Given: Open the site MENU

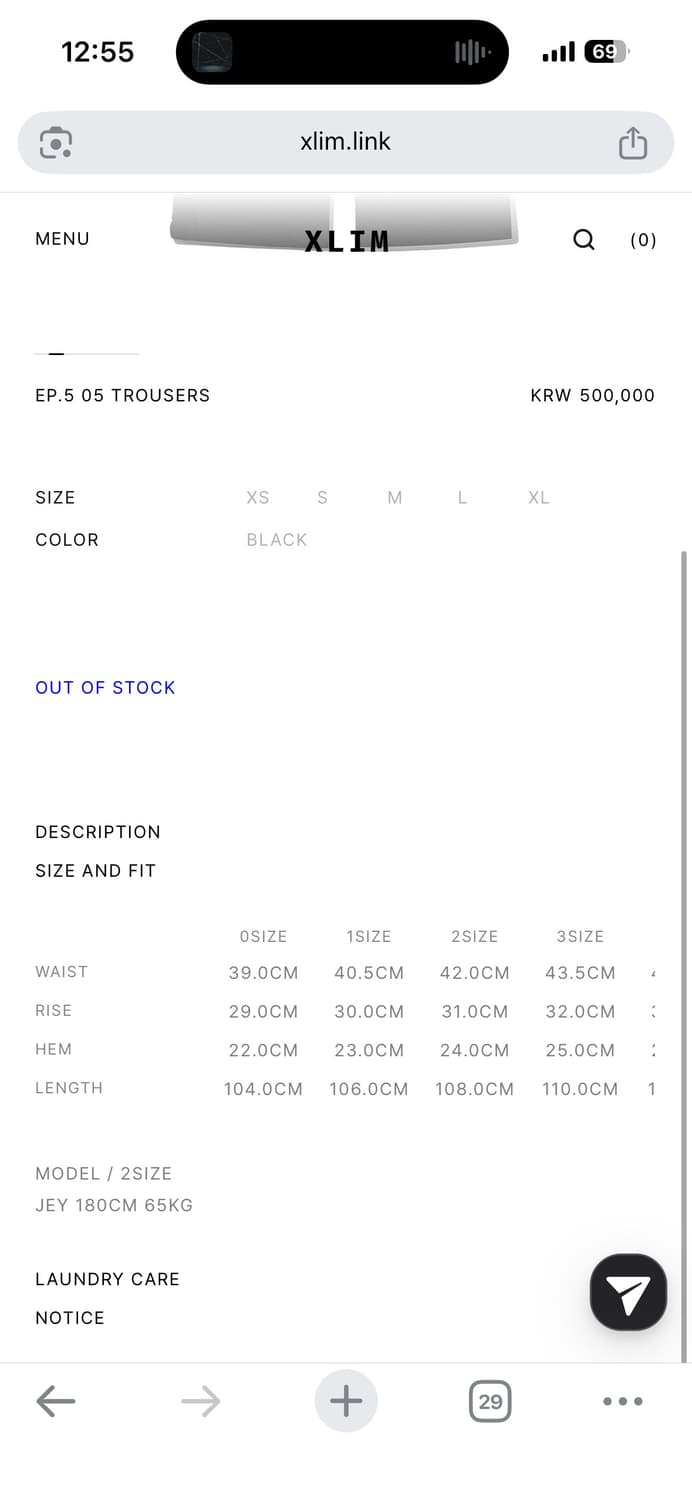Looking at the screenshot, I should point(62,239).
